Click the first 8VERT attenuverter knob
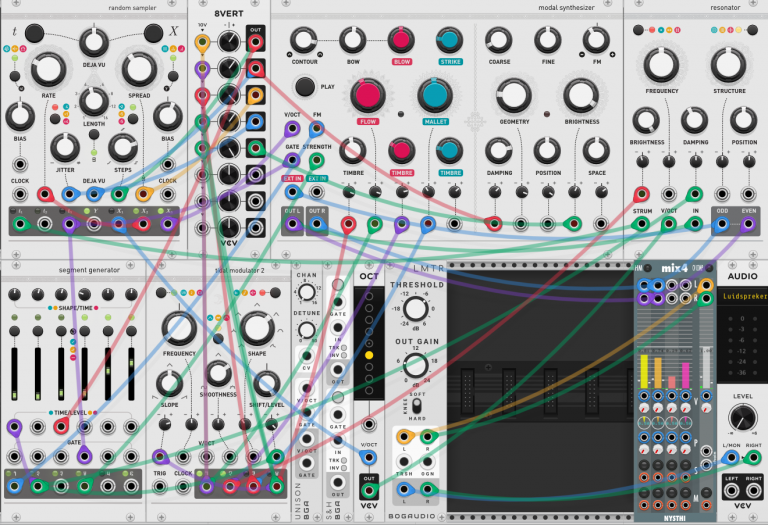This screenshot has height=525, width=768. (229, 42)
